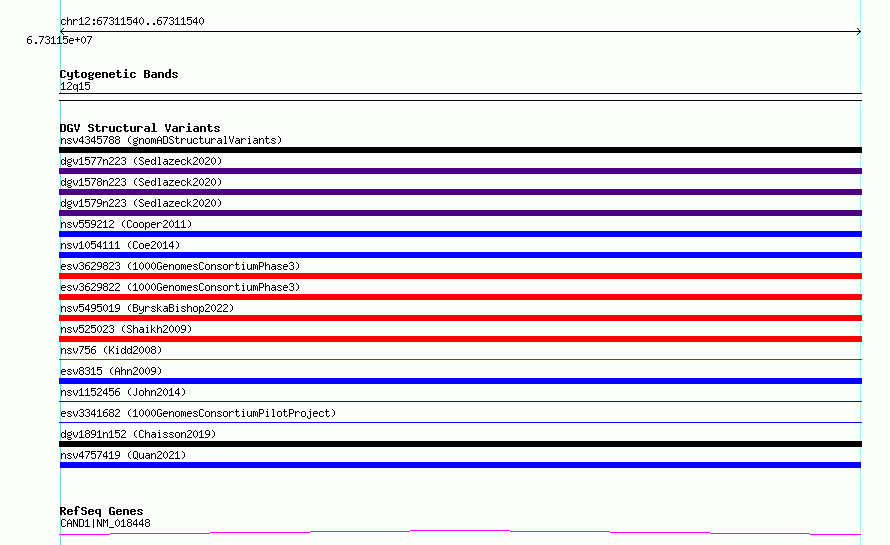Click the magenta CAND1 gene line
The width and height of the screenshot is (890, 545).
(460, 533)
